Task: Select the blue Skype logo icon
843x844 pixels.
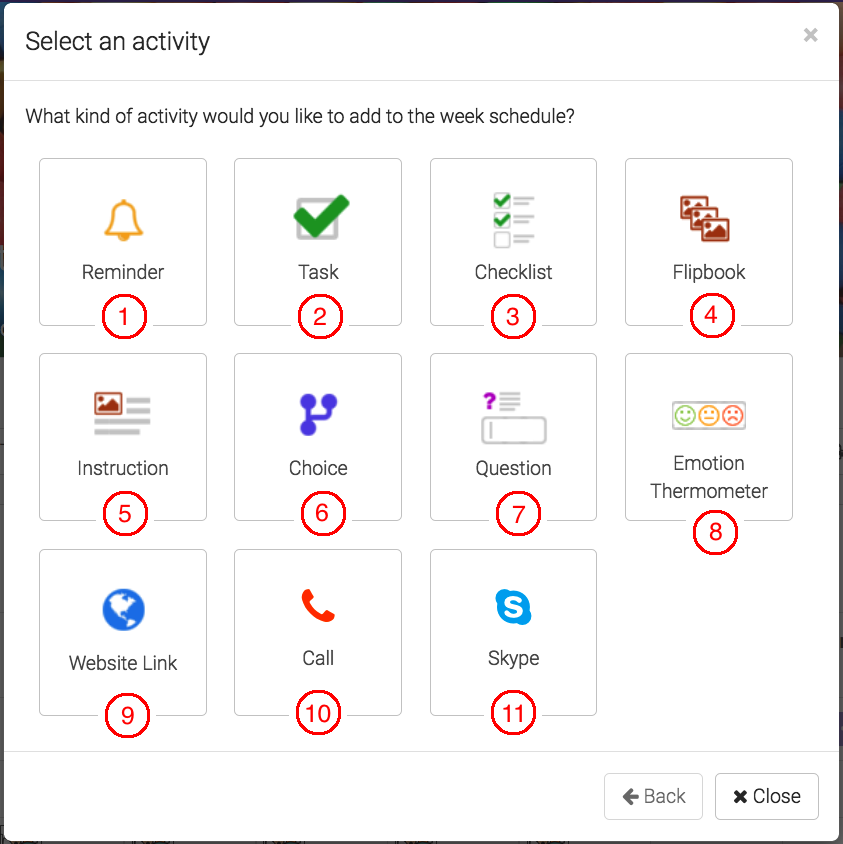Action: [x=513, y=607]
